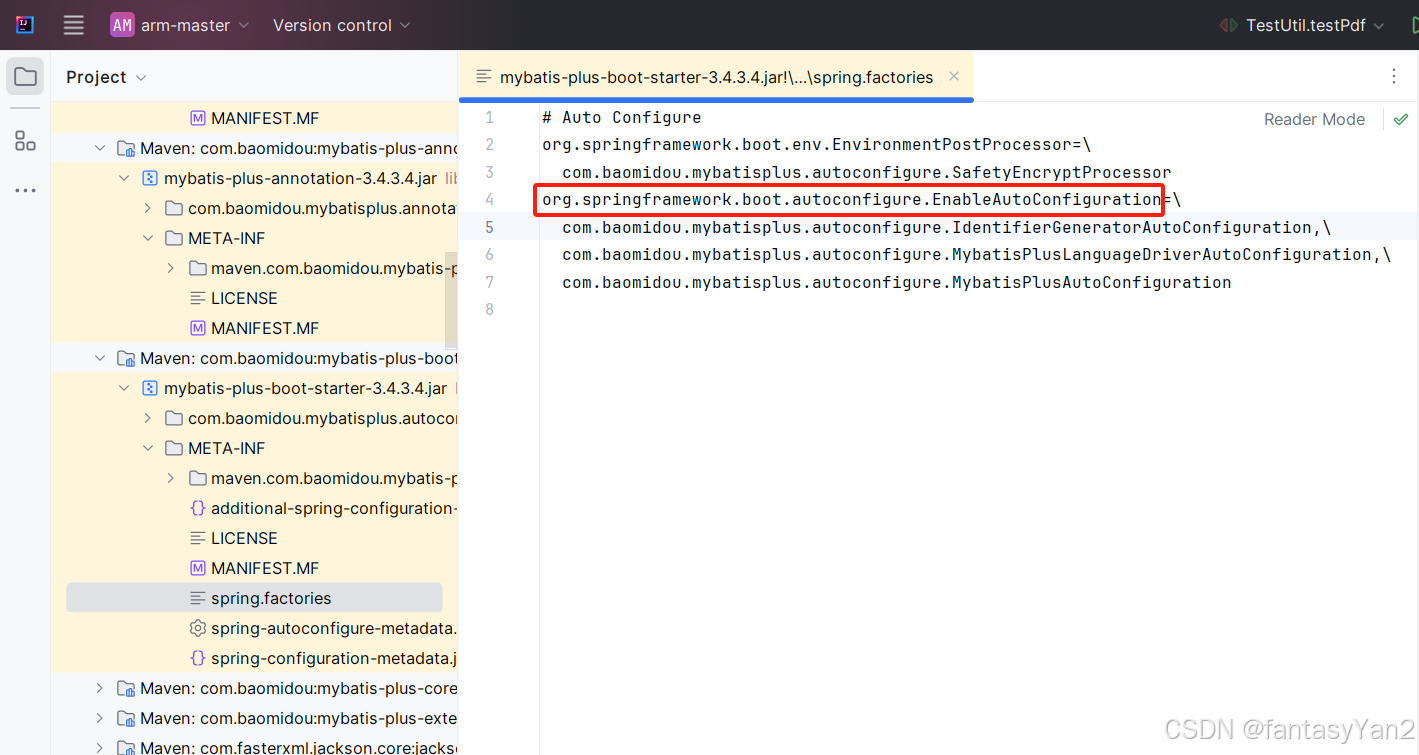
Task: Expand Maven: com.fasterxml.jackson.core node
Action: tap(100, 747)
